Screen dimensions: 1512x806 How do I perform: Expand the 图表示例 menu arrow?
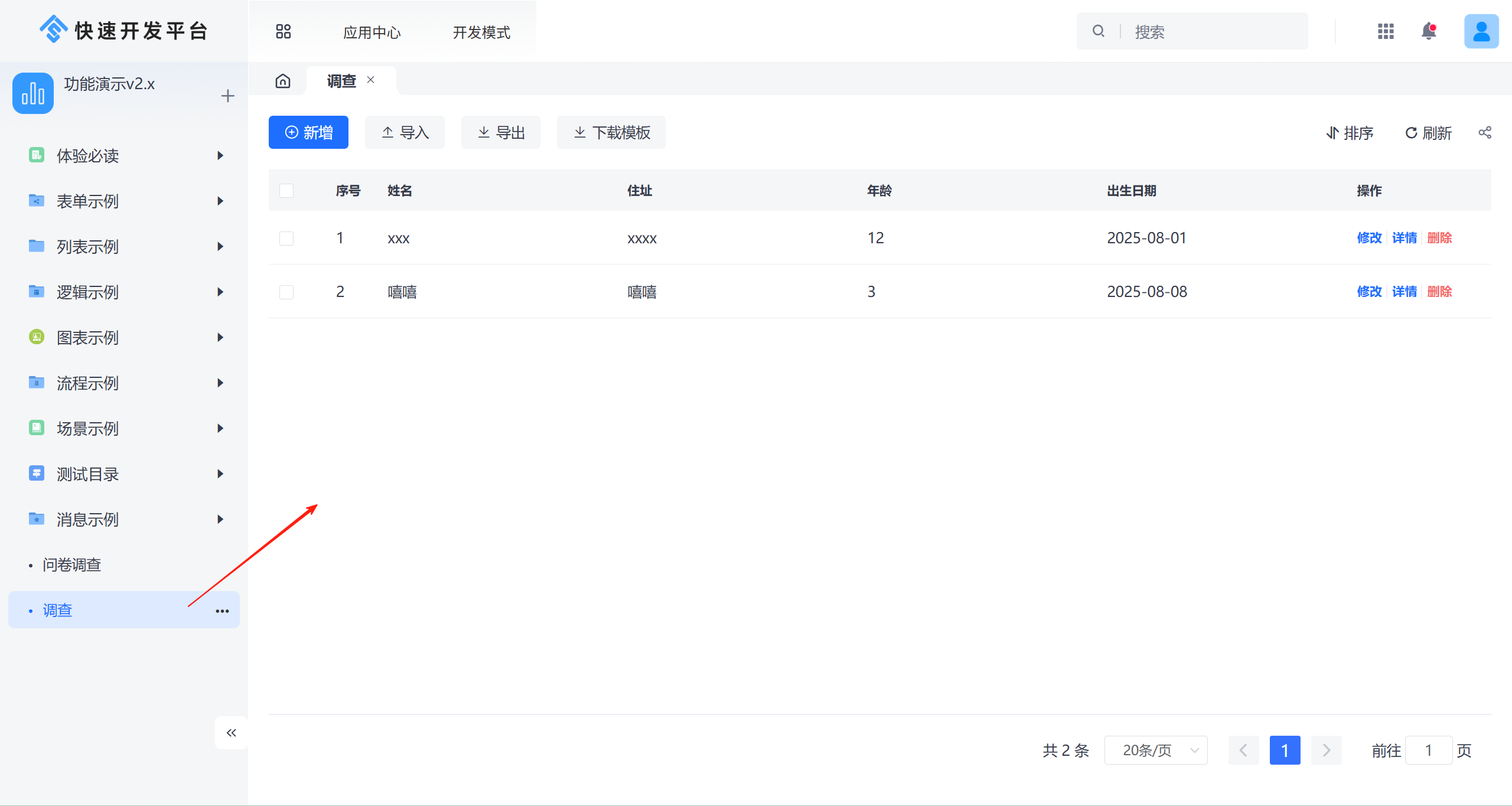coord(220,338)
